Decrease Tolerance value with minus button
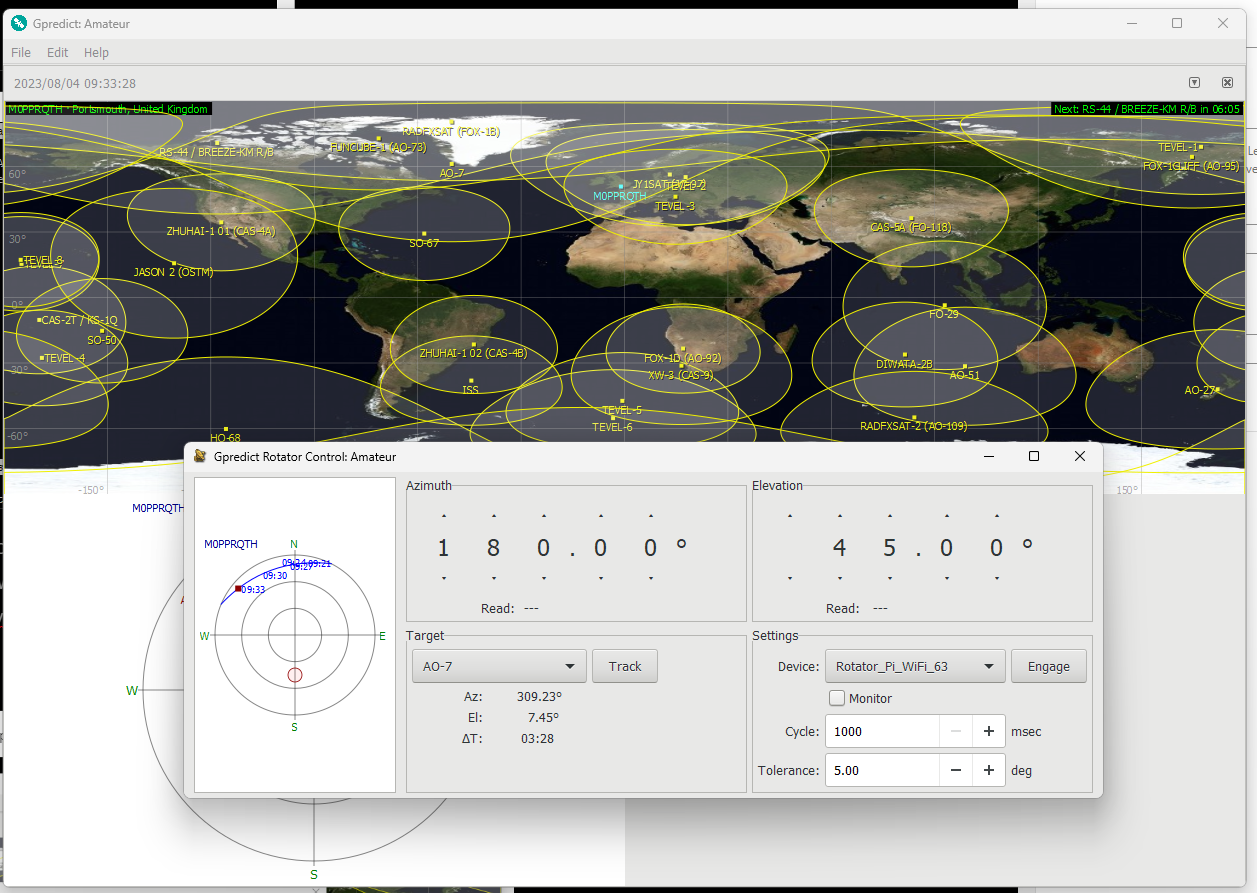 click(x=956, y=770)
